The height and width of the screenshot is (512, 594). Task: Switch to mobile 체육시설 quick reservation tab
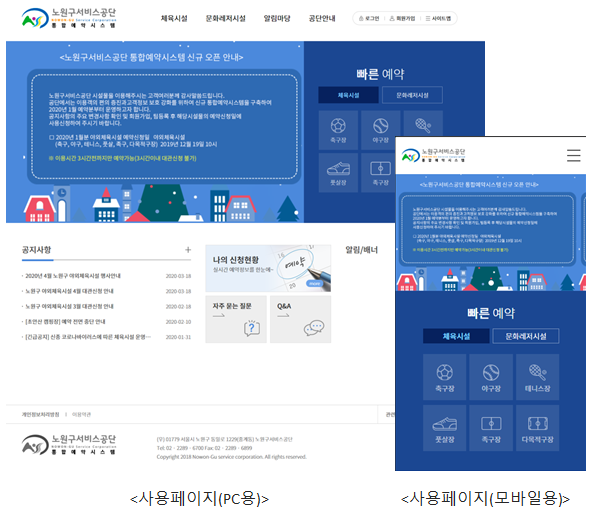pyautogui.click(x=456, y=336)
